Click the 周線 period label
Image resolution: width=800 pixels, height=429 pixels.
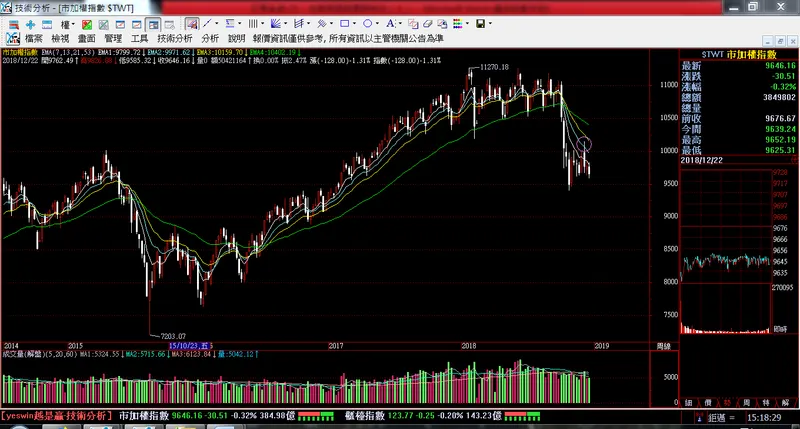[x=663, y=346]
